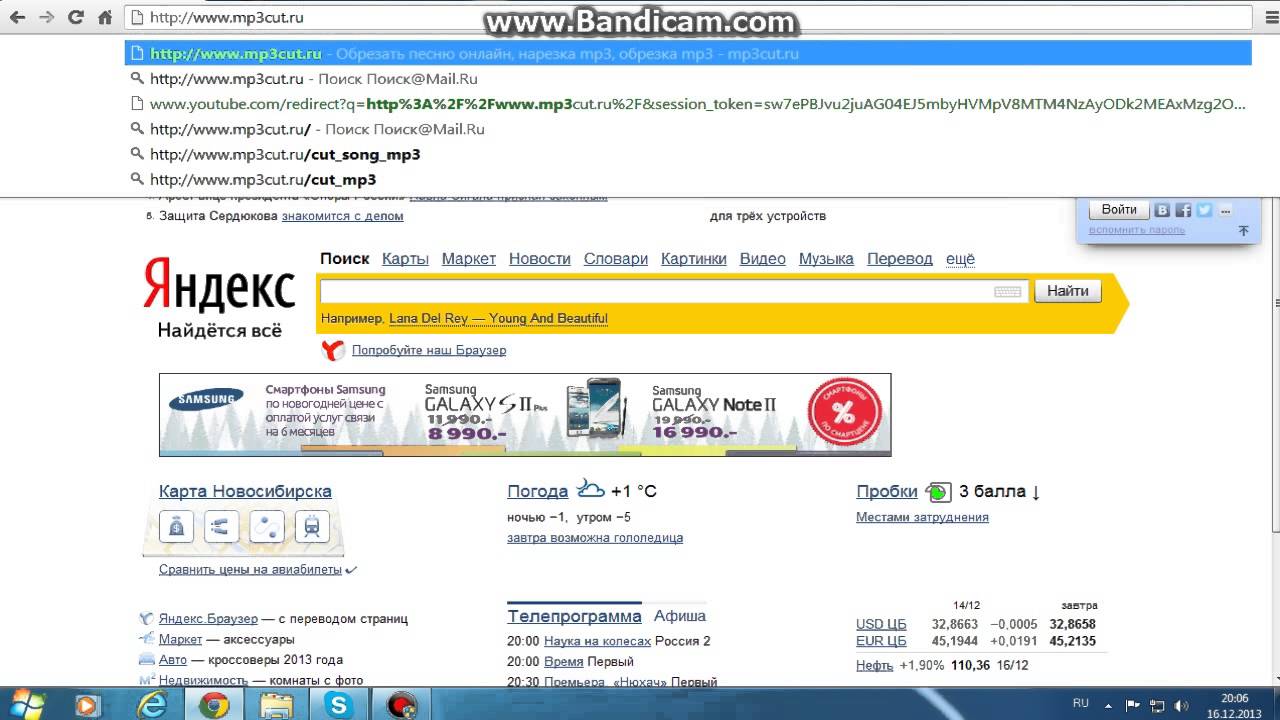Expand the 'ещё' services list
Viewport: 1280px width, 720px height.
coord(960,259)
